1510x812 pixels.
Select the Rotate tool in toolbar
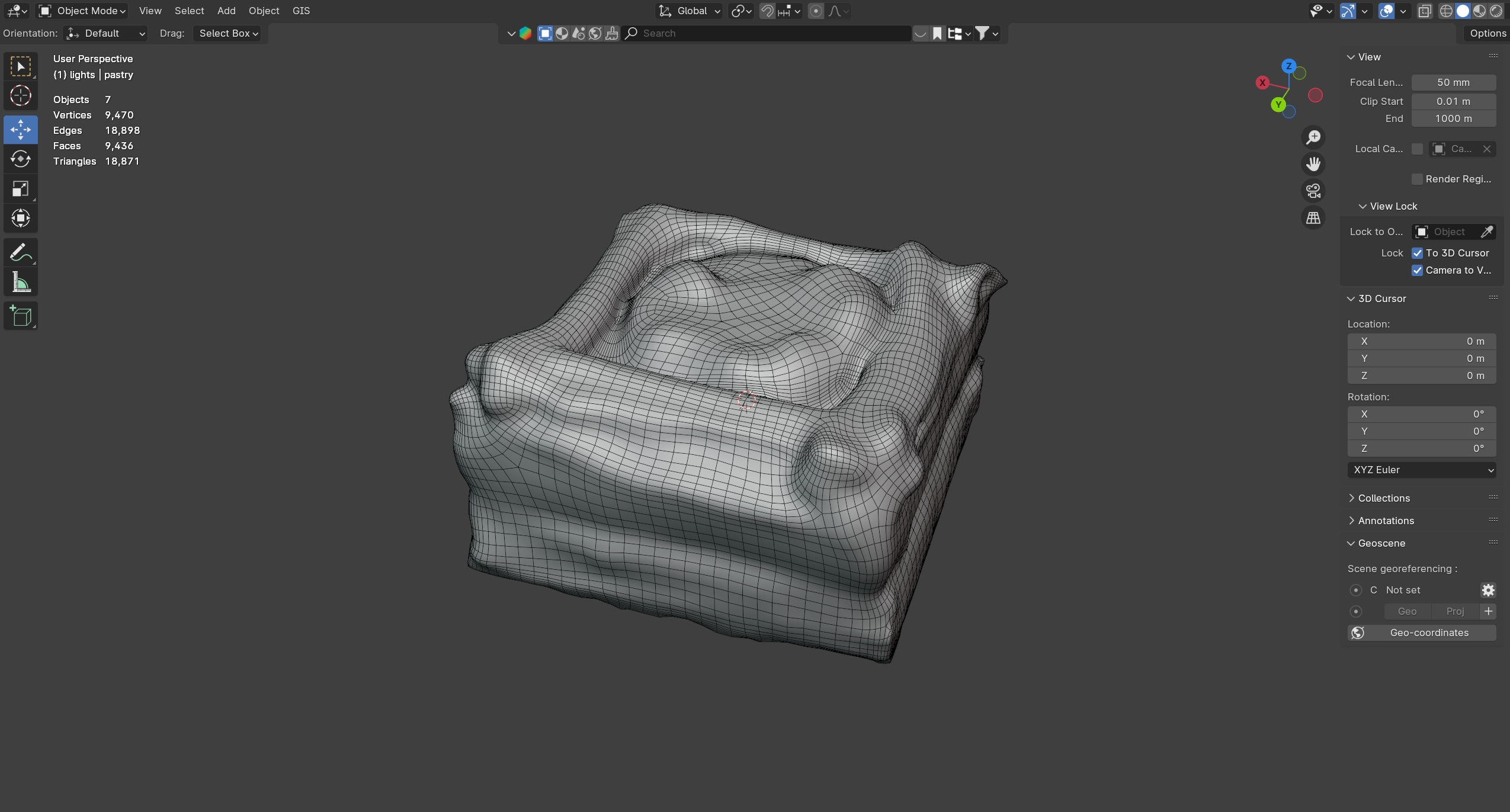tap(21, 159)
